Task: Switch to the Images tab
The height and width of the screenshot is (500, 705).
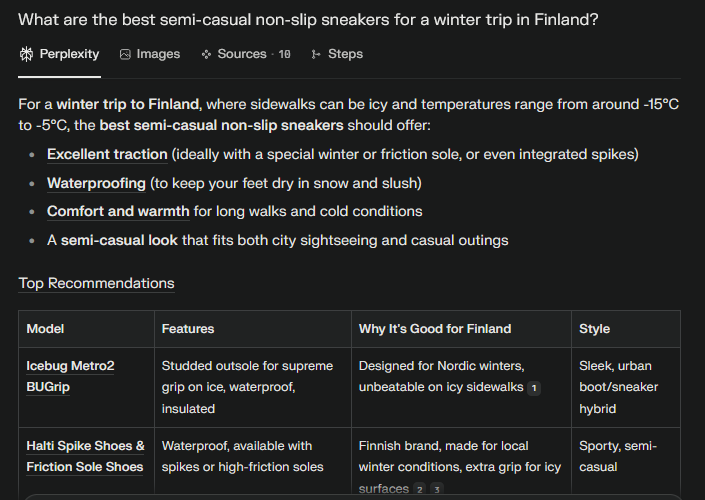Action: coord(150,54)
